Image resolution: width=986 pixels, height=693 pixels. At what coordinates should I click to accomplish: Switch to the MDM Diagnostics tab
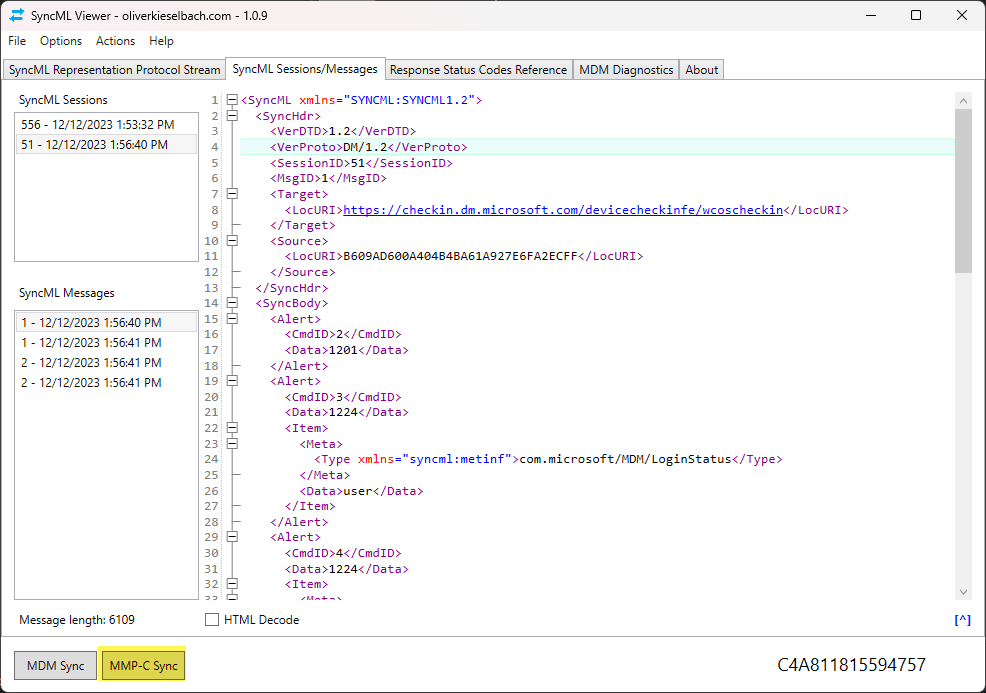[626, 69]
